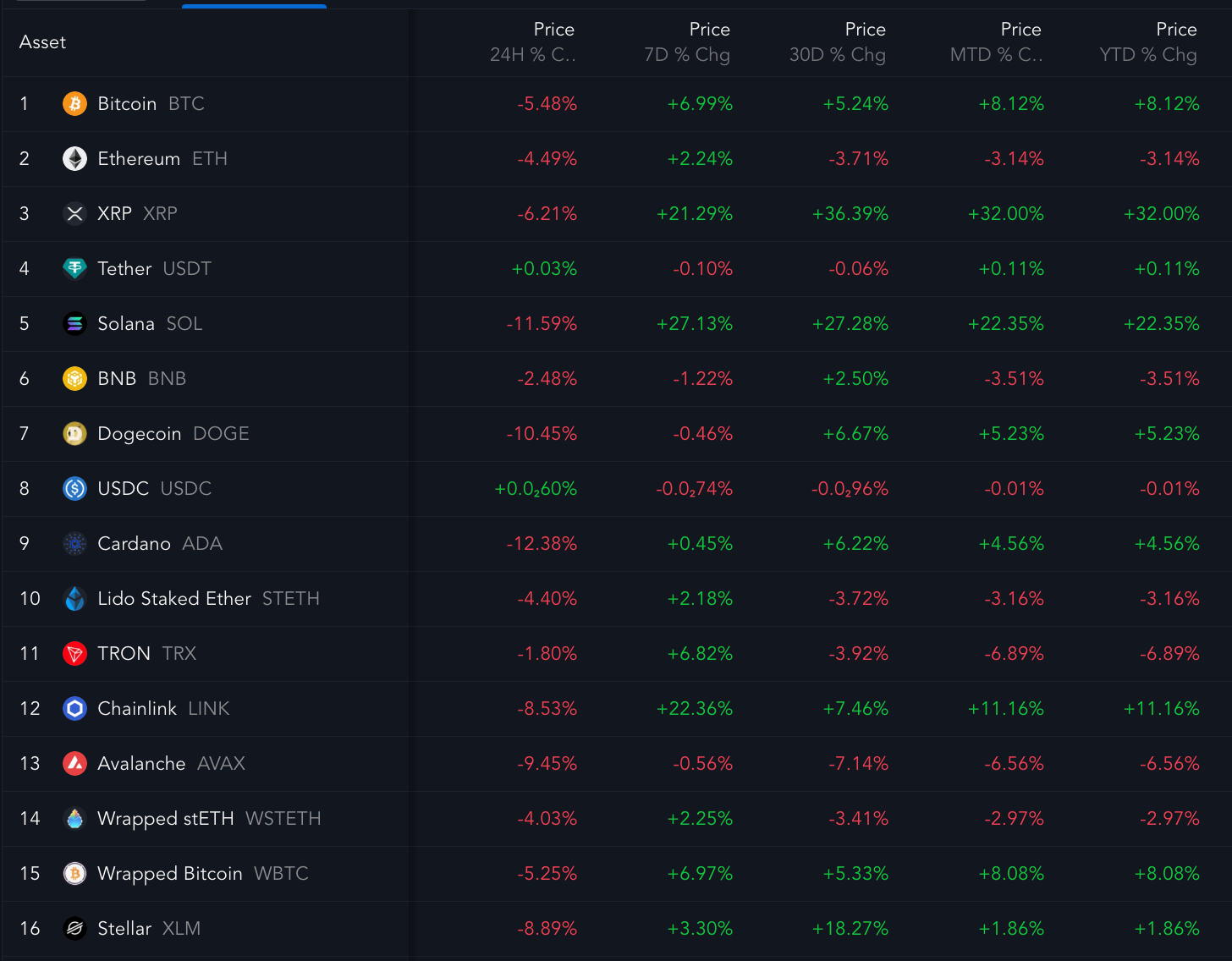Click the Dogecoin logo icon
1232x961 pixels.
(x=74, y=434)
